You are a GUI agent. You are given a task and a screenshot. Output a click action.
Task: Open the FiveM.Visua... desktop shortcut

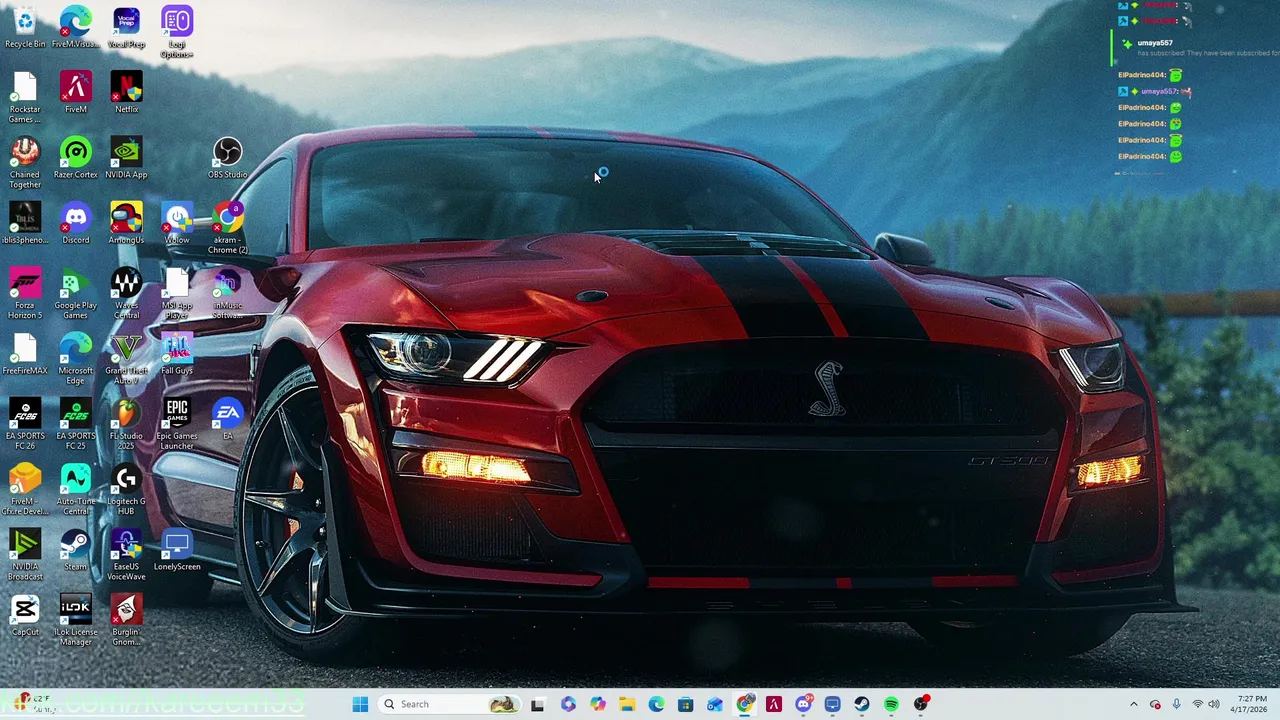75,27
